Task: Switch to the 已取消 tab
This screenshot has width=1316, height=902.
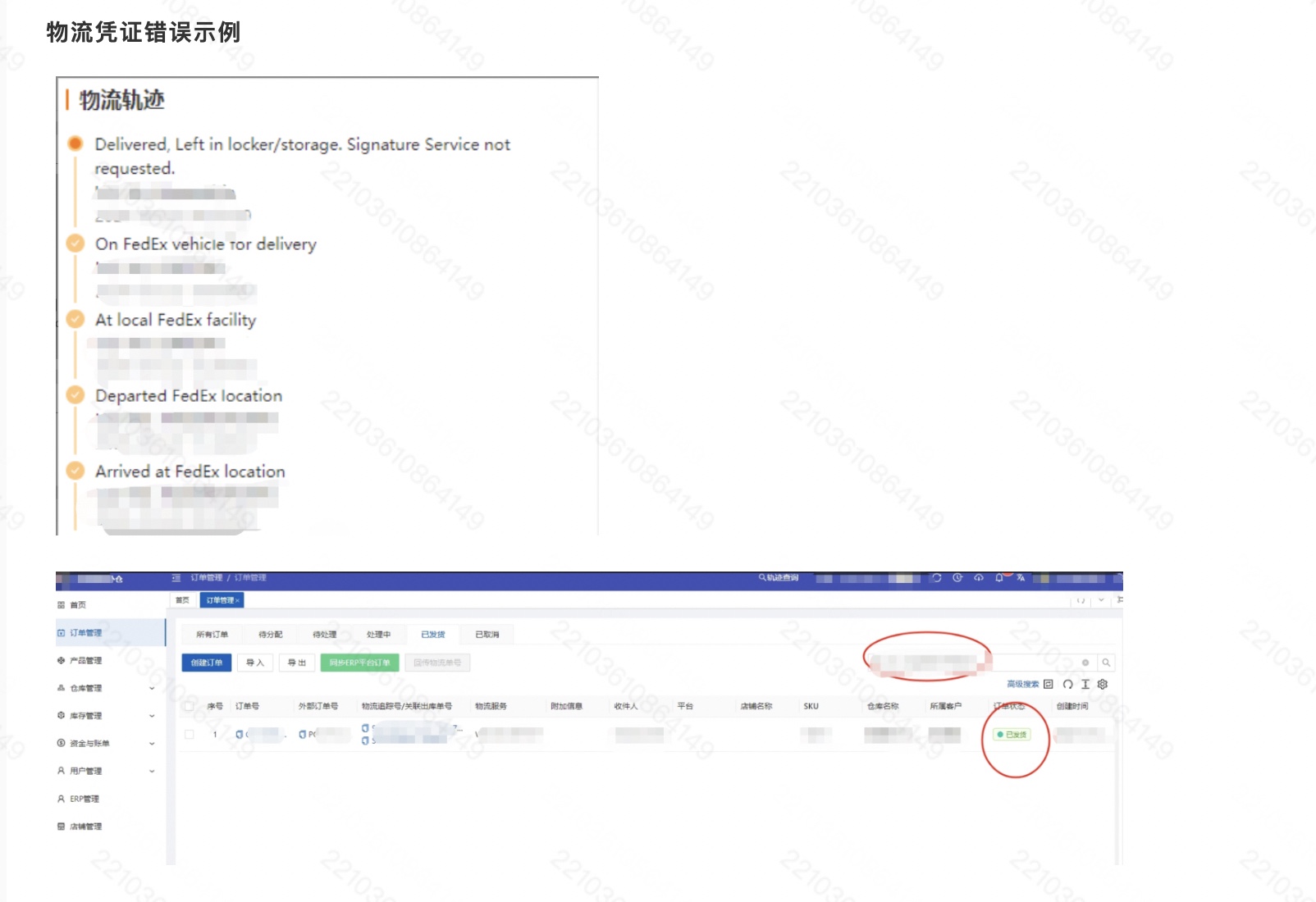Action: pyautogui.click(x=487, y=635)
